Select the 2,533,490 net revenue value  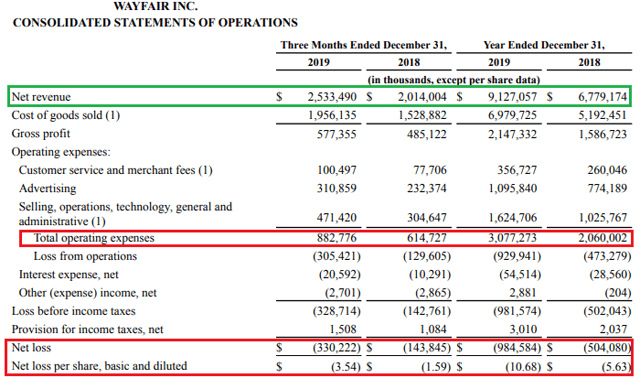332,97
